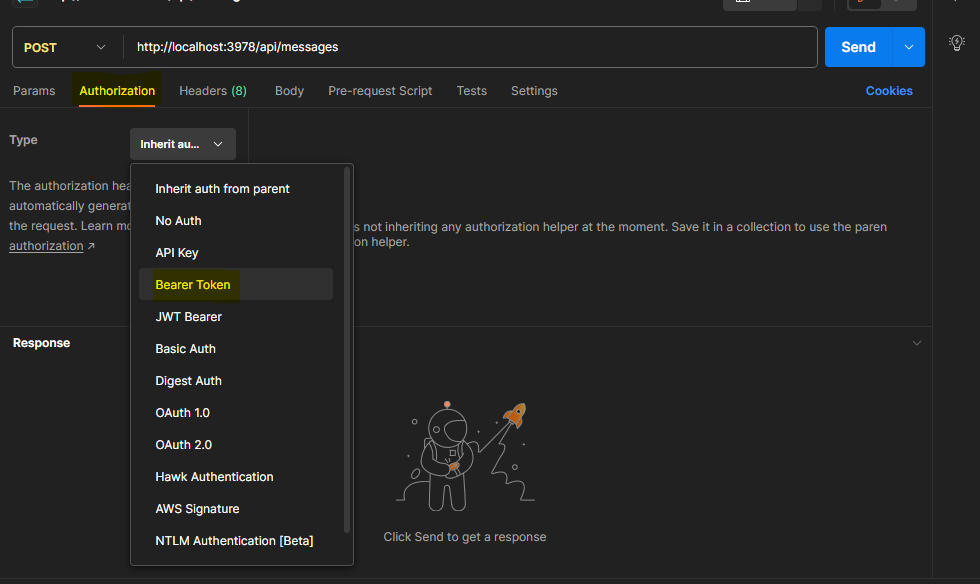Open the request Settings tab
Viewport: 980px width, 584px height.
[534, 91]
